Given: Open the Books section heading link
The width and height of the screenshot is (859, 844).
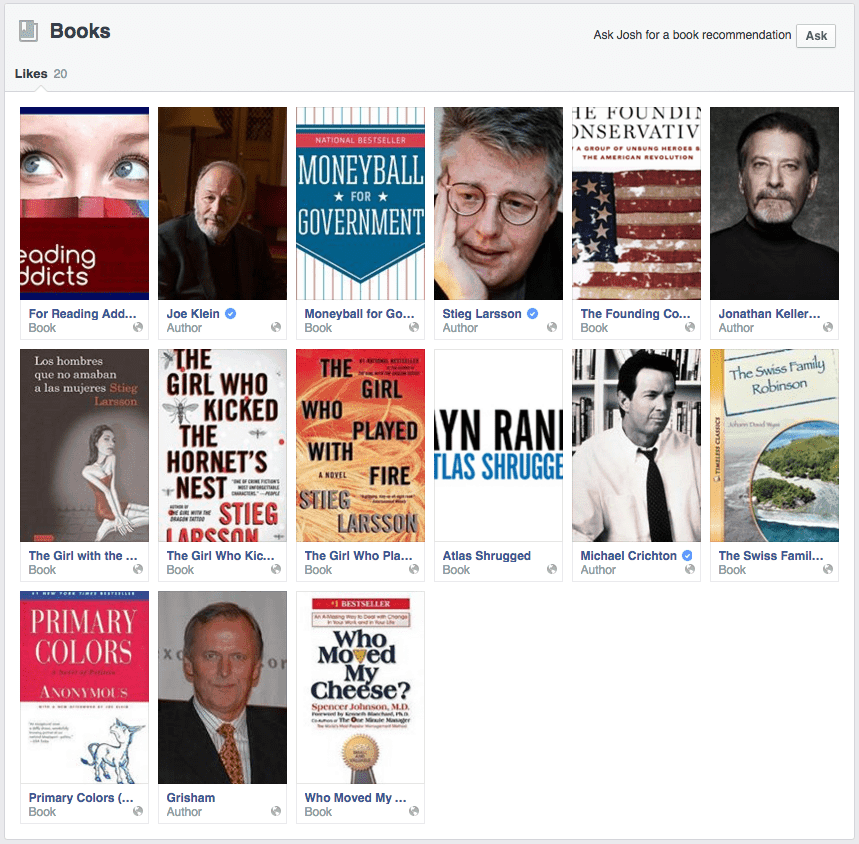Looking at the screenshot, I should pos(80,31).
